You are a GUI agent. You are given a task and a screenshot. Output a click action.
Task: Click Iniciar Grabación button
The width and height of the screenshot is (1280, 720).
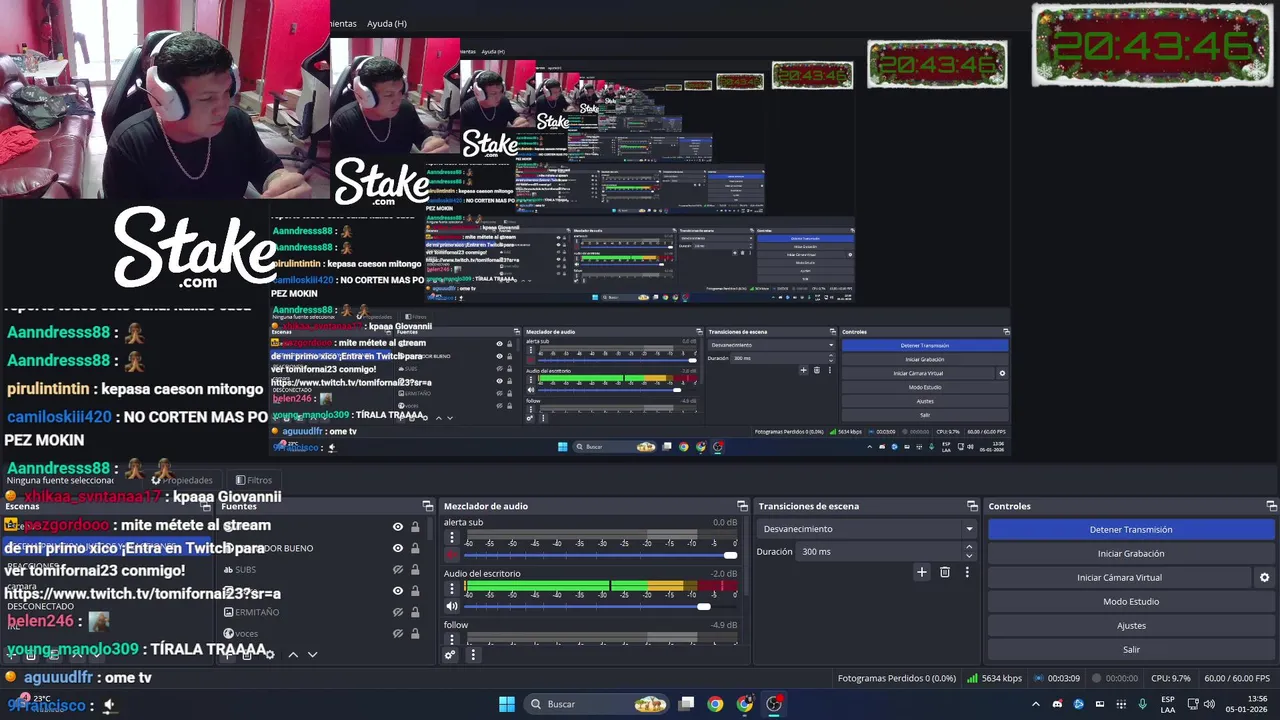(1131, 553)
